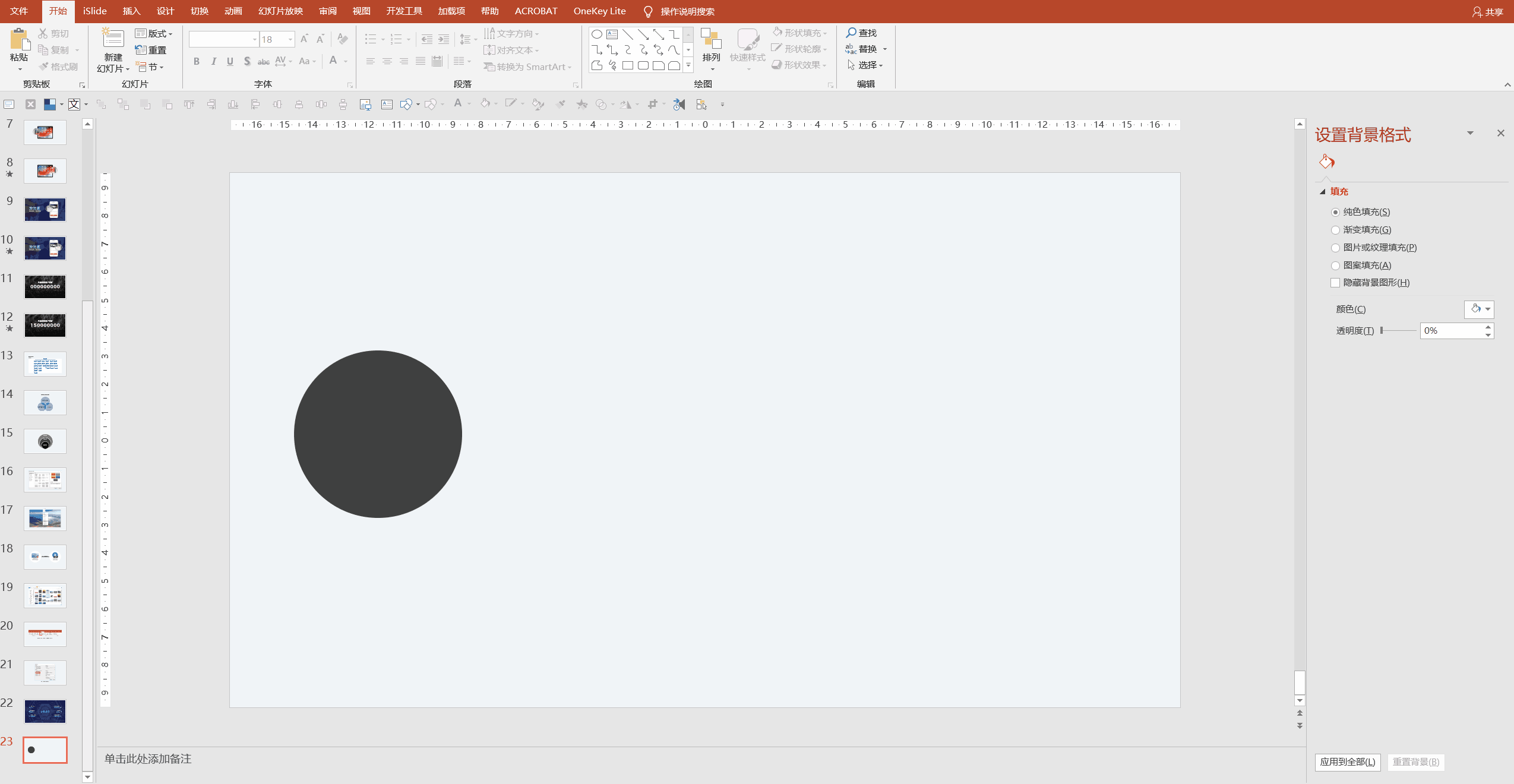Select Pattern fill (图案填充) radio button
Screen dimensions: 1514x784
[1335, 265]
